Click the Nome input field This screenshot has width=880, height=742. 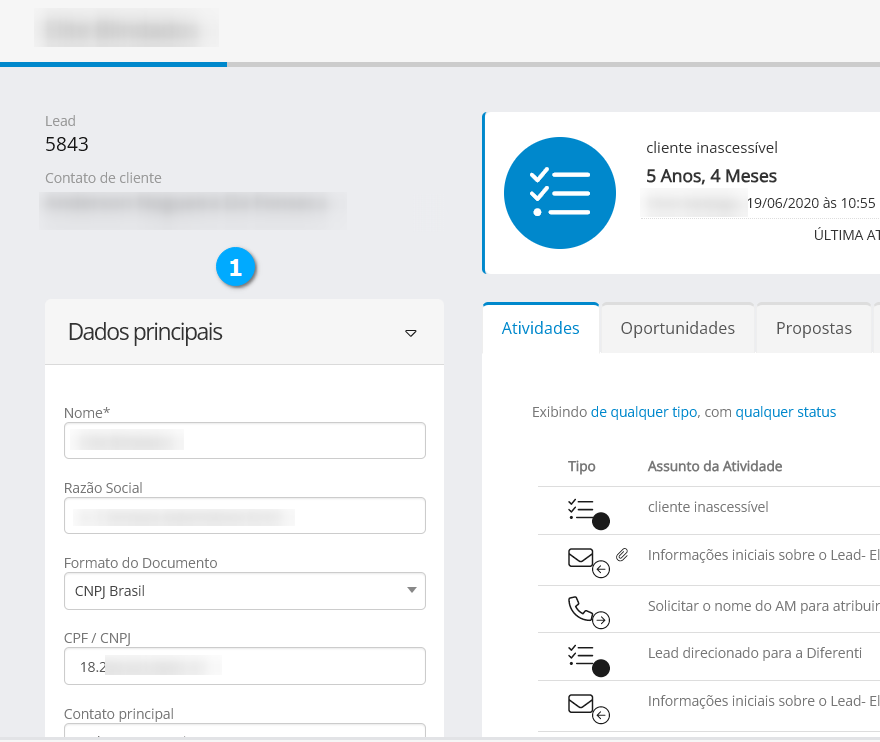pos(244,440)
